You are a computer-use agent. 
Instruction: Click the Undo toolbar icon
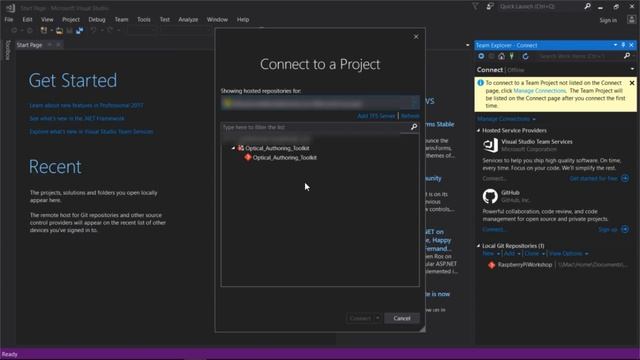click(x=93, y=30)
